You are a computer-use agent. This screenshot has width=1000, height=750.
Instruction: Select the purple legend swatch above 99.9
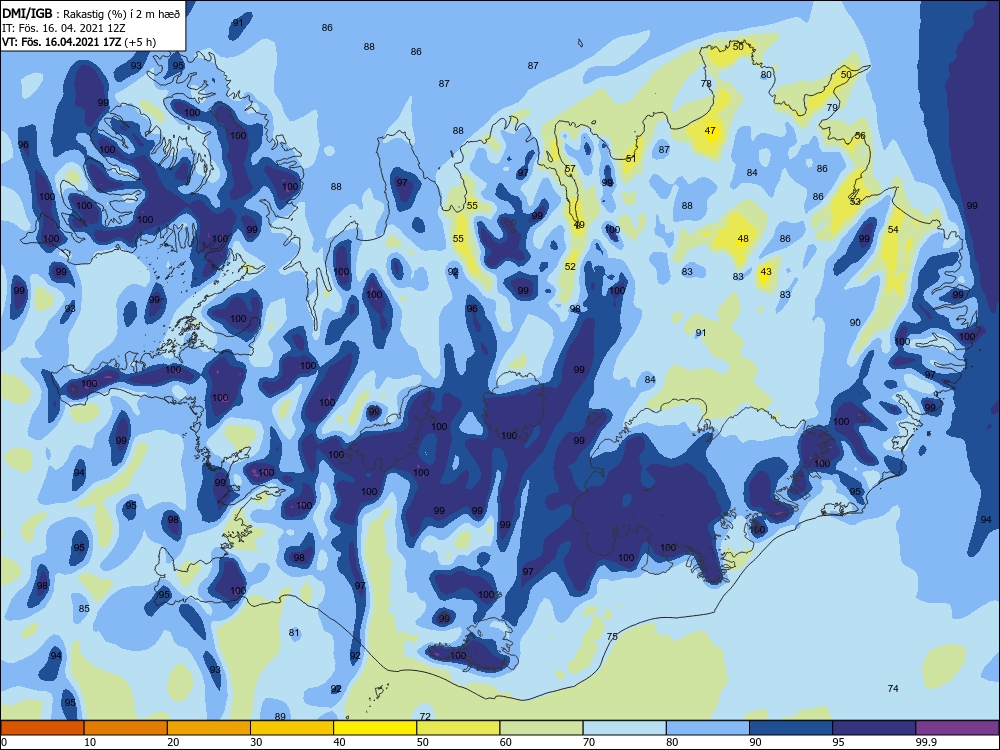tap(957, 728)
